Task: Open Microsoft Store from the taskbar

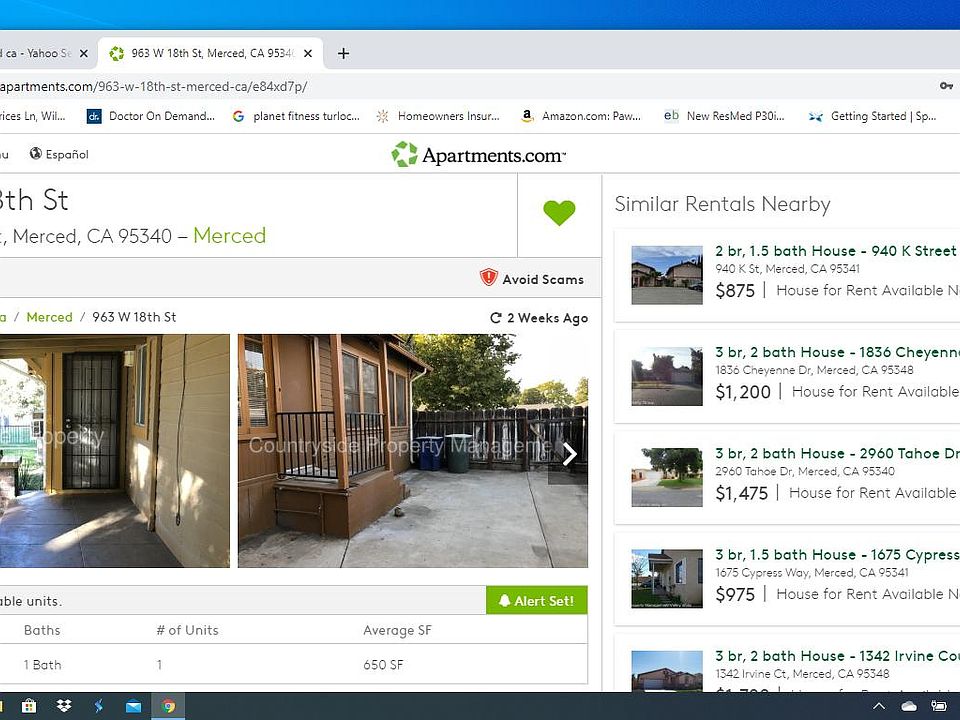Action: point(29,706)
